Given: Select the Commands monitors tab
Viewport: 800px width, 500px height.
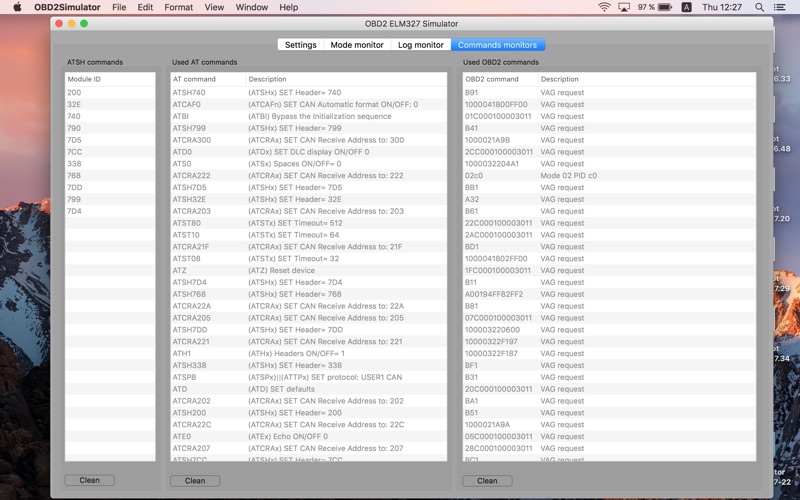Looking at the screenshot, I should pos(497,45).
